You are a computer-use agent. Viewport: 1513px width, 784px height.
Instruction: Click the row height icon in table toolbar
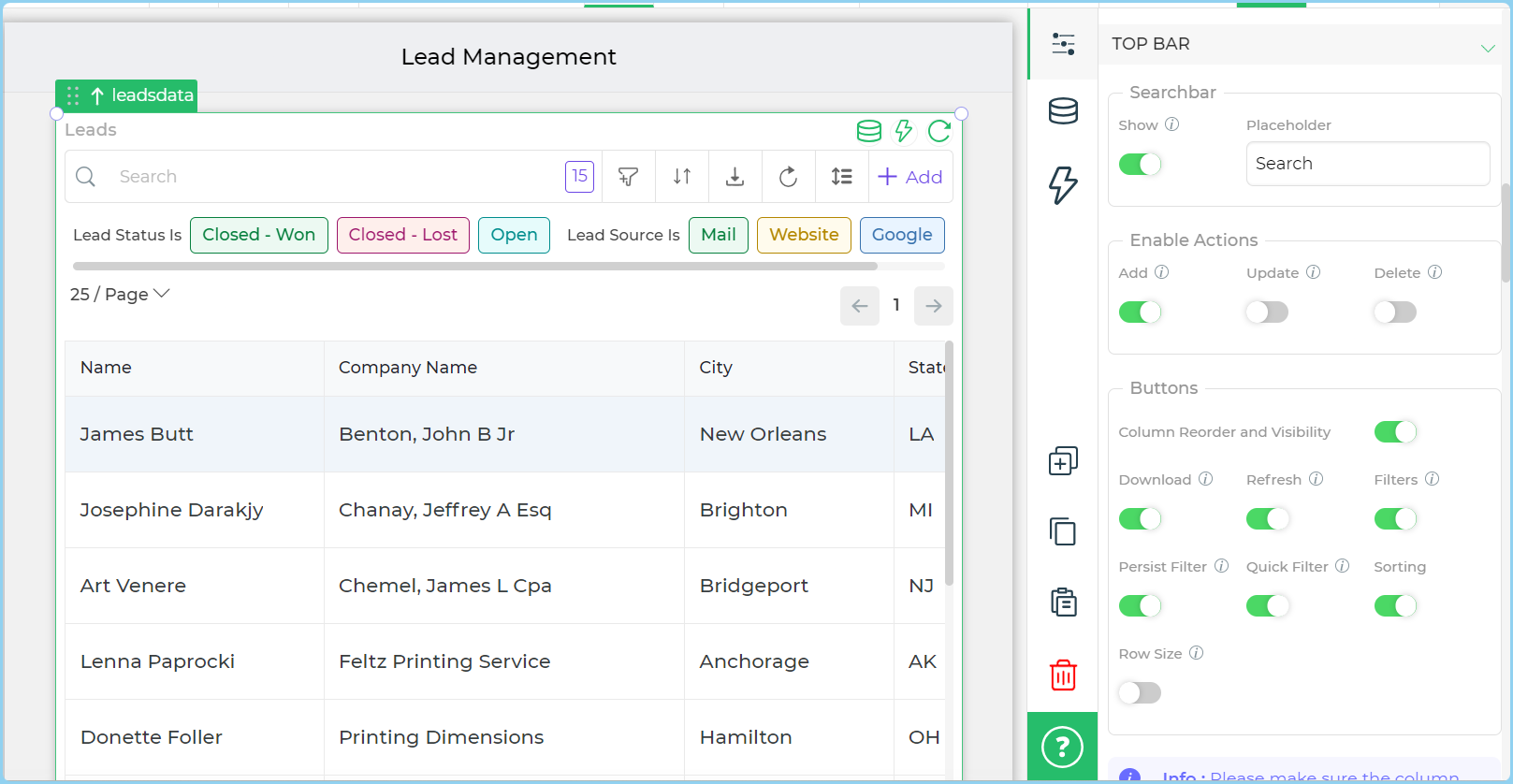point(842,177)
